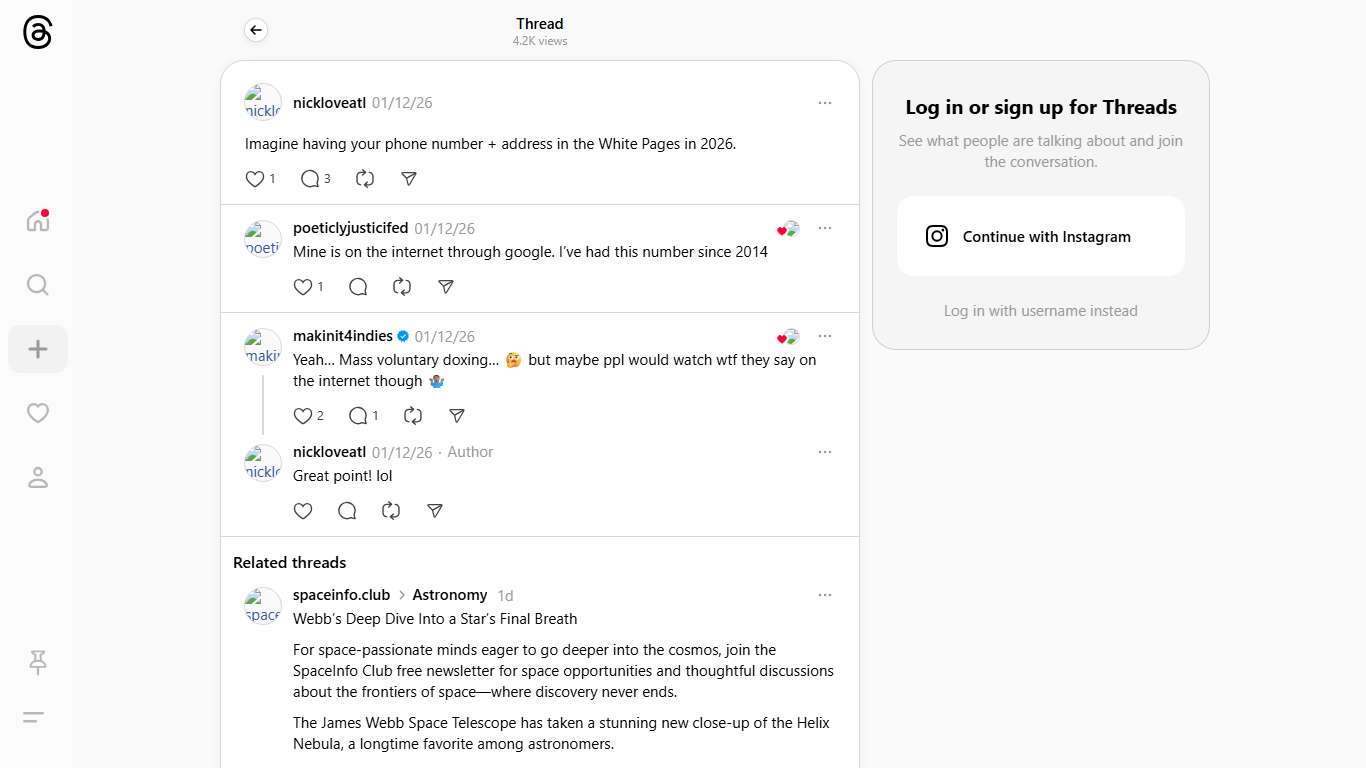Open the Home feed icon

pos(38,221)
